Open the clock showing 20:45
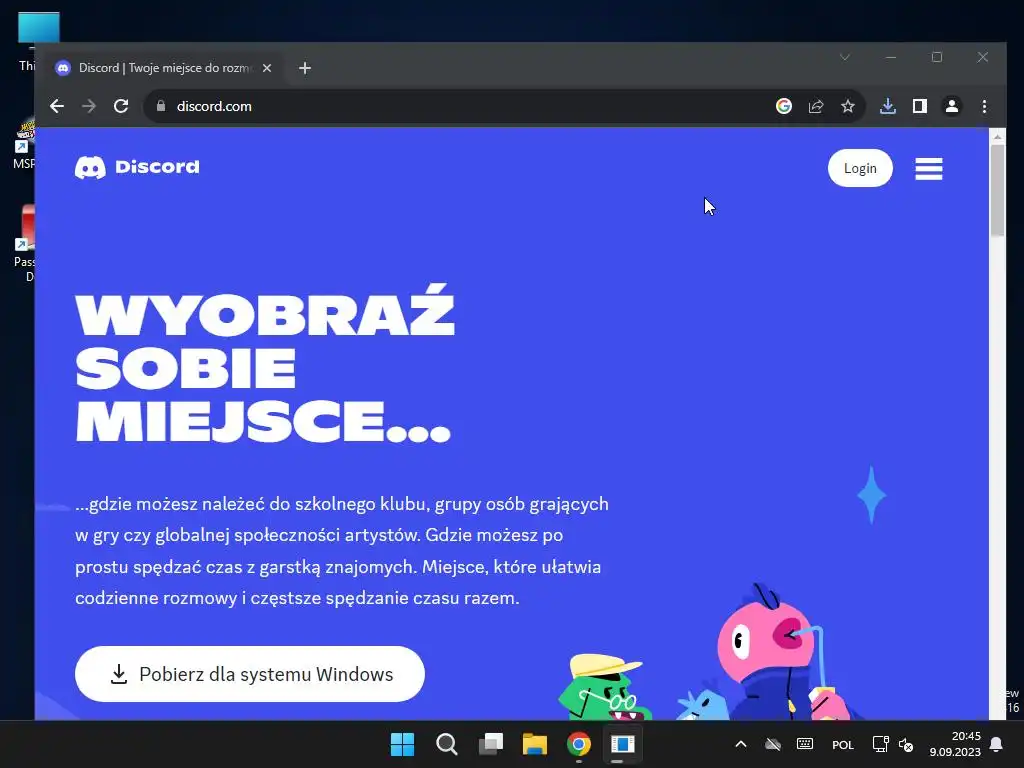This screenshot has height=768, width=1024. pyautogui.click(x=955, y=744)
